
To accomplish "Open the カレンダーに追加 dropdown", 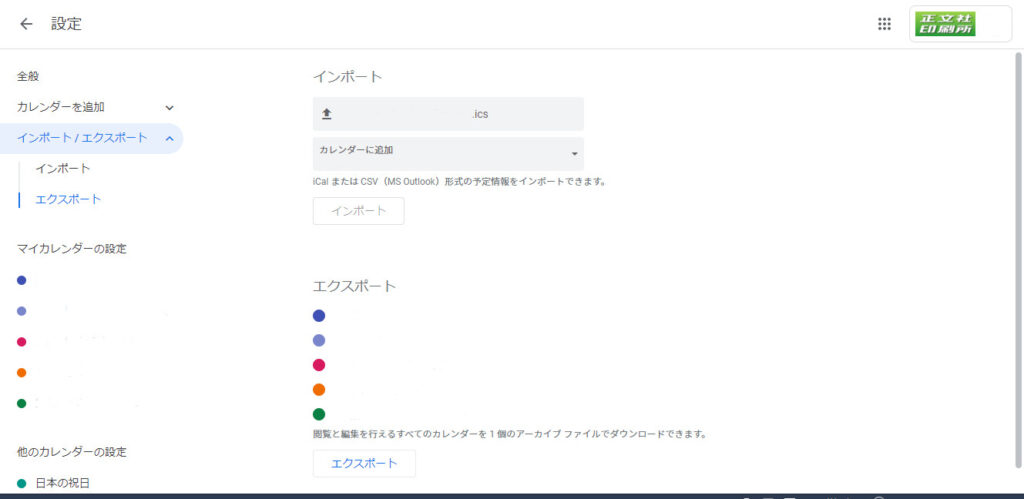I will coord(448,152).
